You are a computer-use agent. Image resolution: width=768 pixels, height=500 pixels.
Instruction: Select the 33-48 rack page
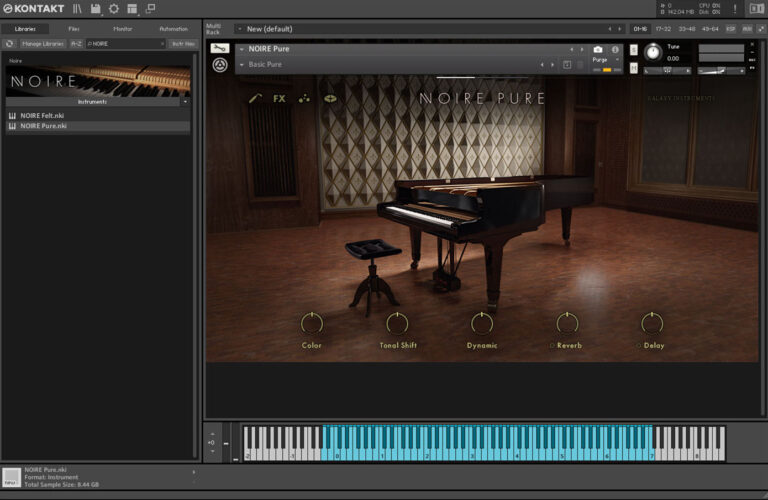click(x=687, y=29)
